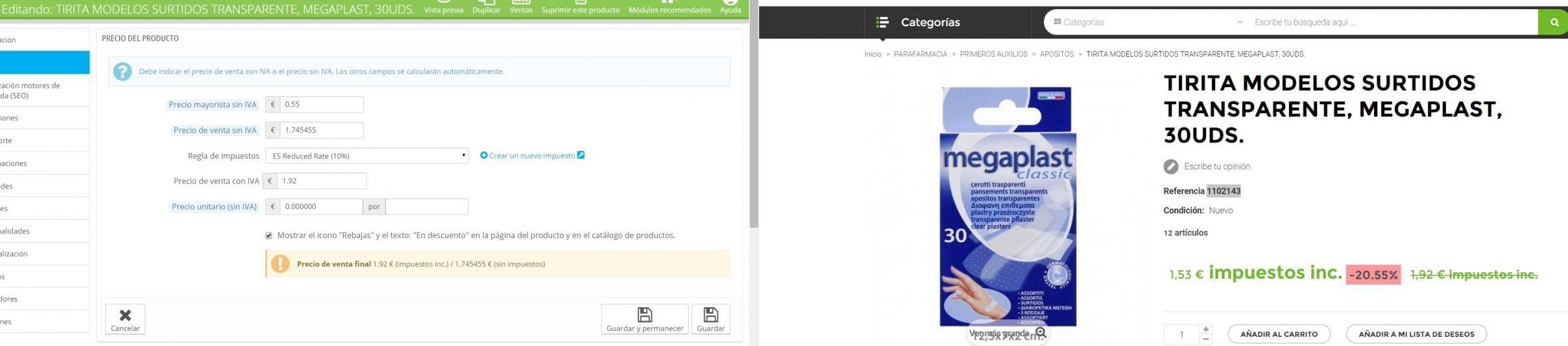Screen dimensions: 1568x346
Task: Click Escribe tu opinión link
Action: [1217, 167]
